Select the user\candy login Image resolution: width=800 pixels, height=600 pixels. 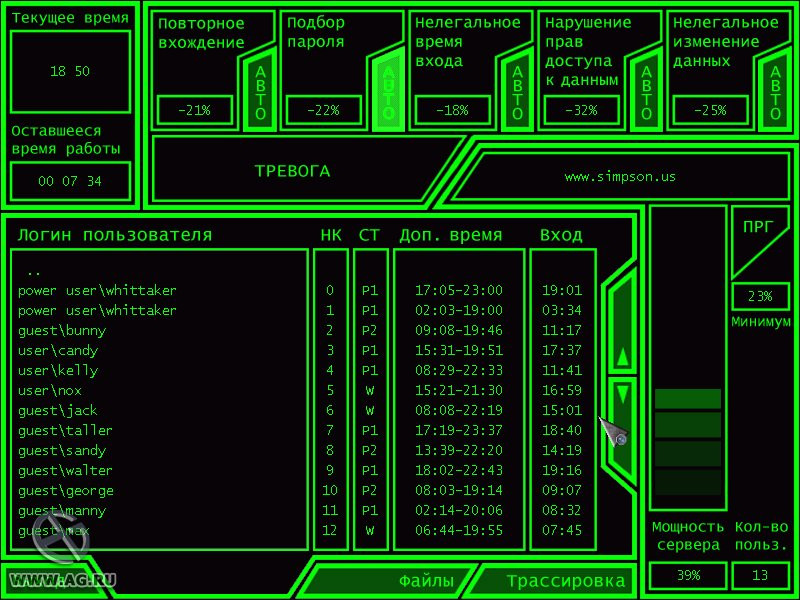58,351
